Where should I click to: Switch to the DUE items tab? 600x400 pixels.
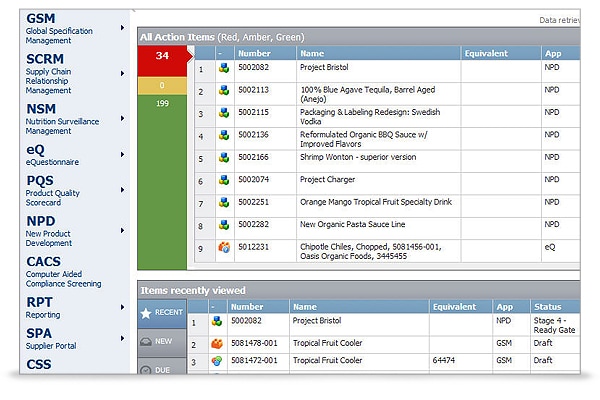(x=160, y=369)
